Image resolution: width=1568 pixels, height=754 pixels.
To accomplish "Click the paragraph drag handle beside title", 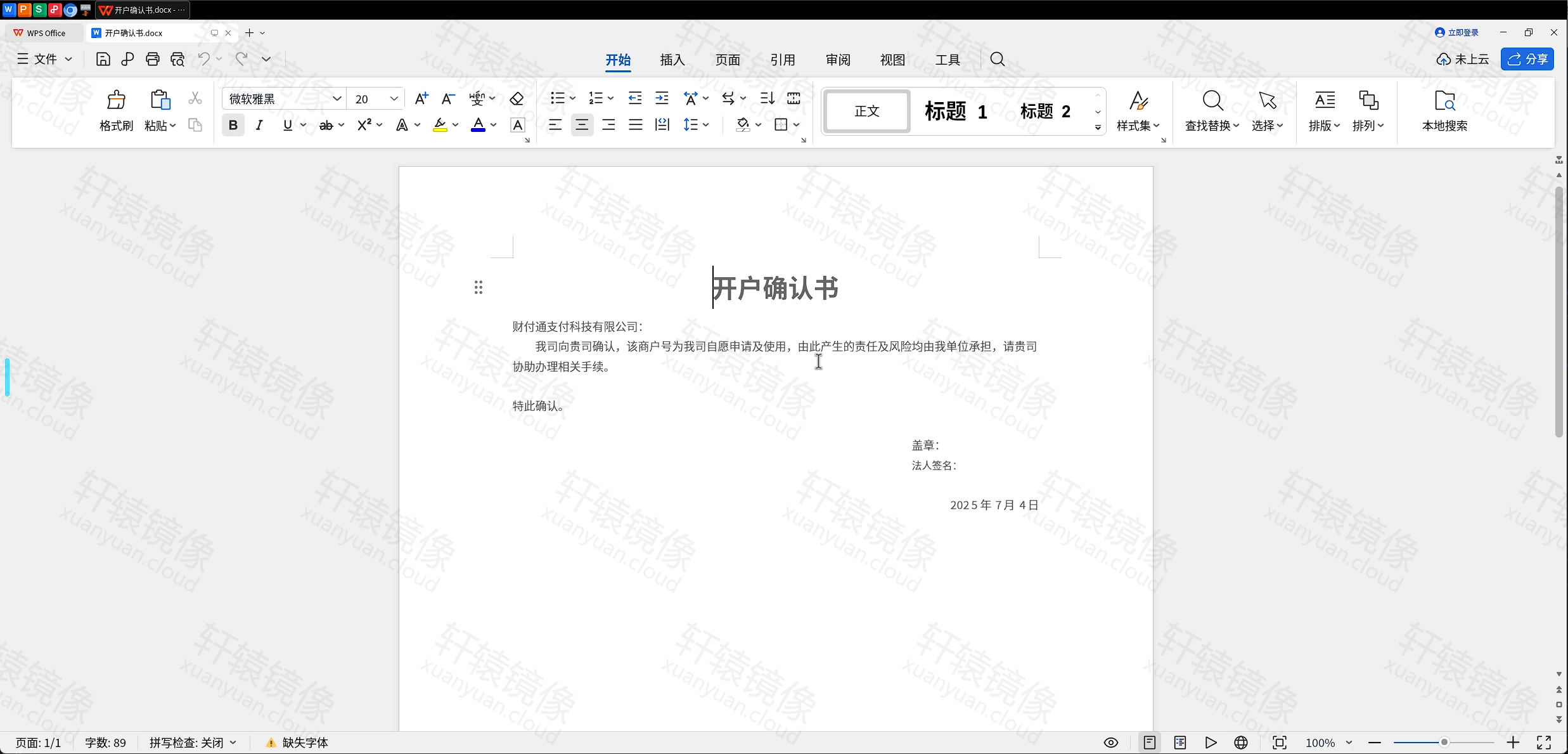I will 479,288.
